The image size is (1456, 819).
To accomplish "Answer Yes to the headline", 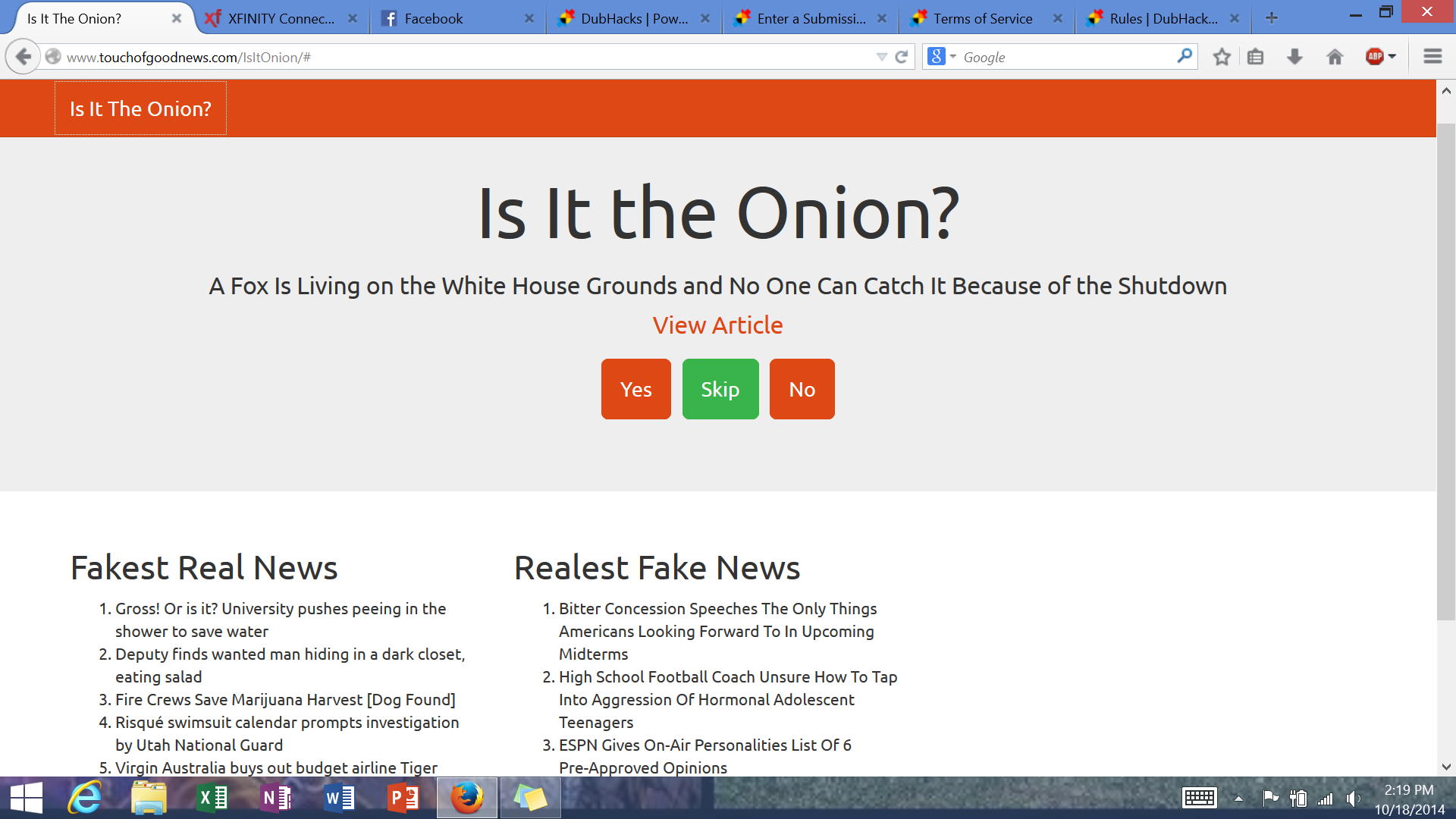I will (x=635, y=389).
